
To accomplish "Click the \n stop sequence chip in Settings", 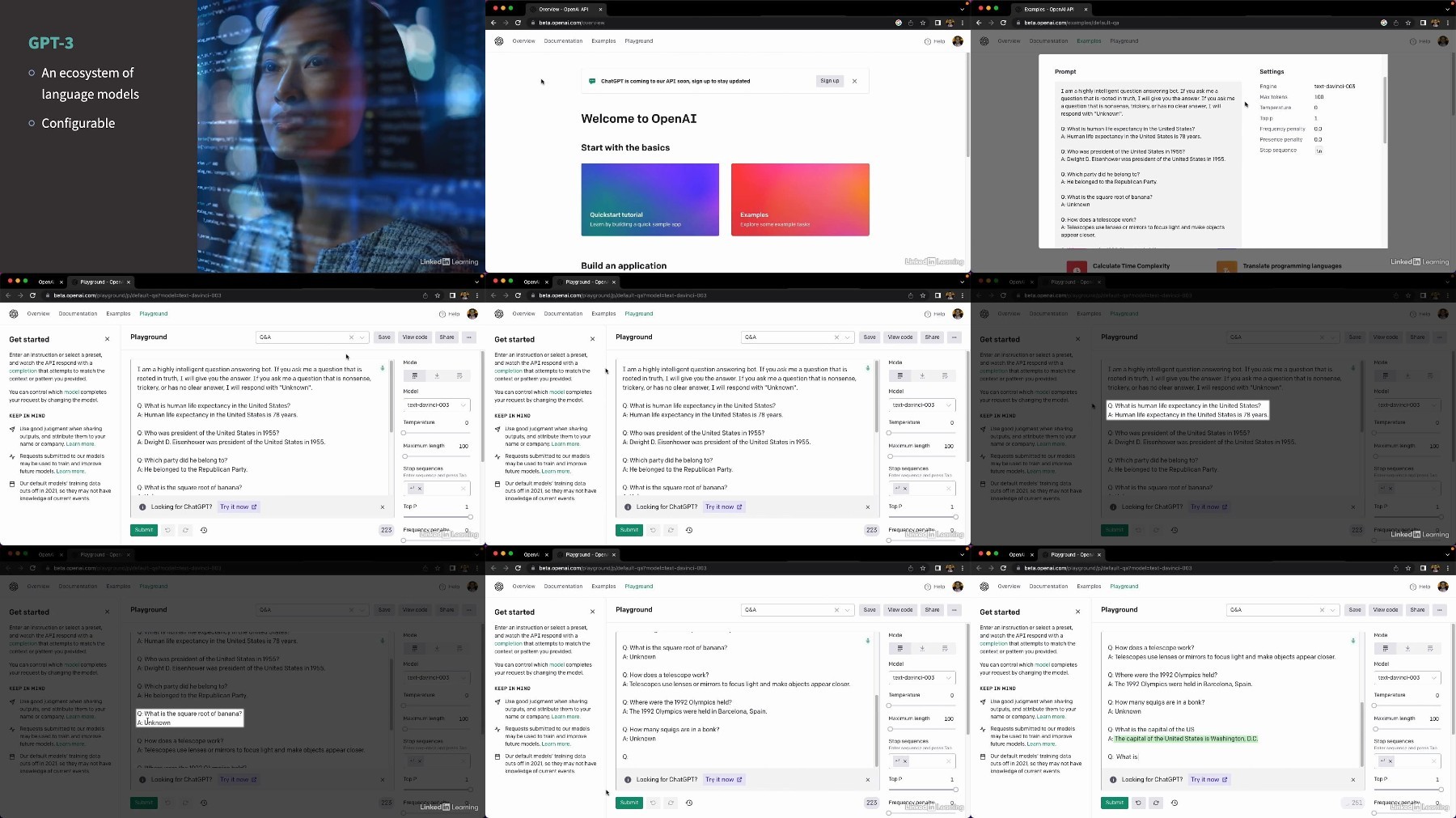I will point(1319,150).
